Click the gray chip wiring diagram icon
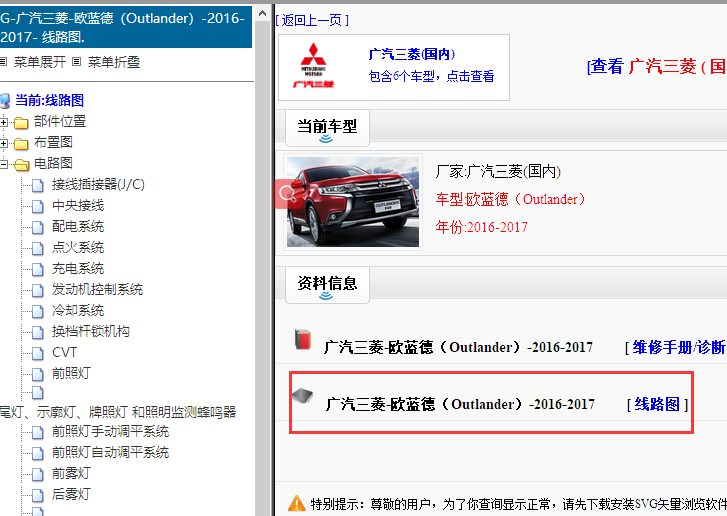 point(303,396)
